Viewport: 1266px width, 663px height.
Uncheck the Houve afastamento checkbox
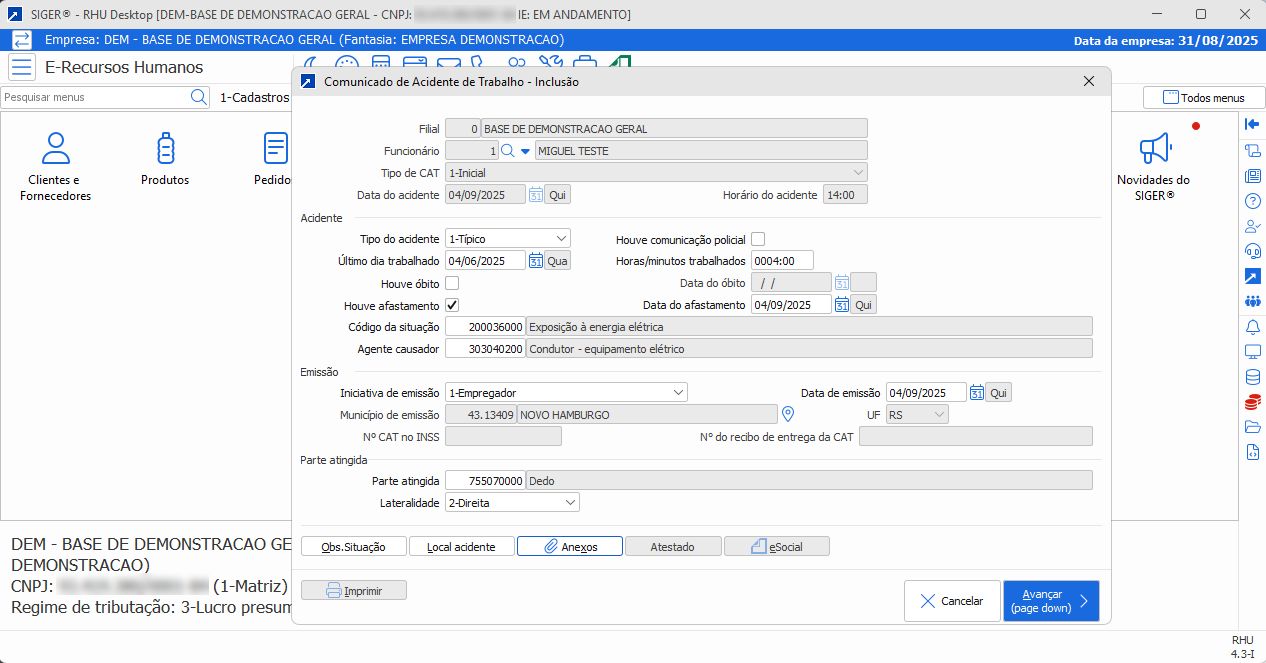(452, 305)
